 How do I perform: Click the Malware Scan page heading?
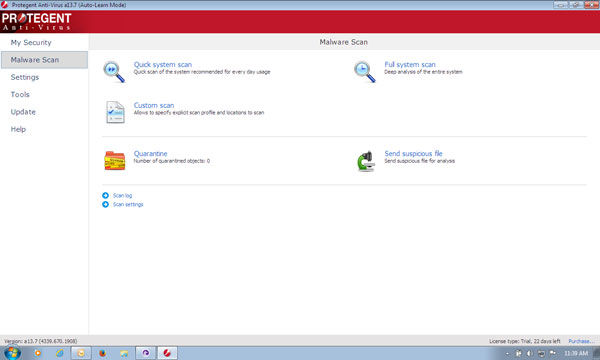tap(343, 42)
